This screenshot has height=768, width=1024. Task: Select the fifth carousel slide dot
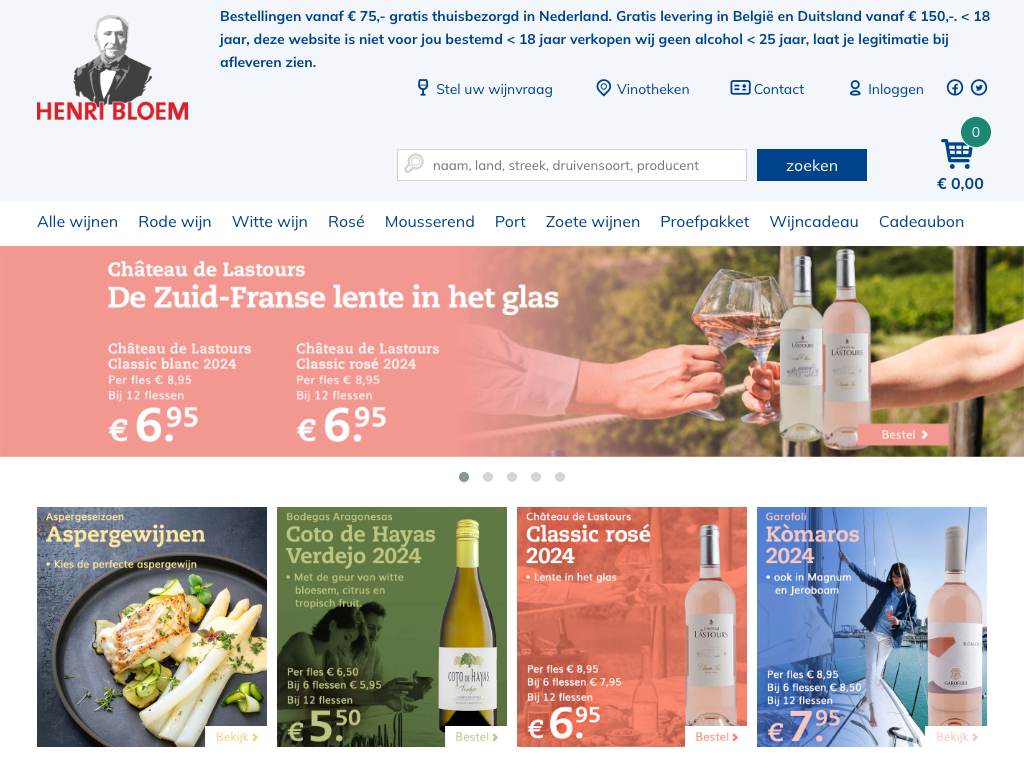coord(560,477)
